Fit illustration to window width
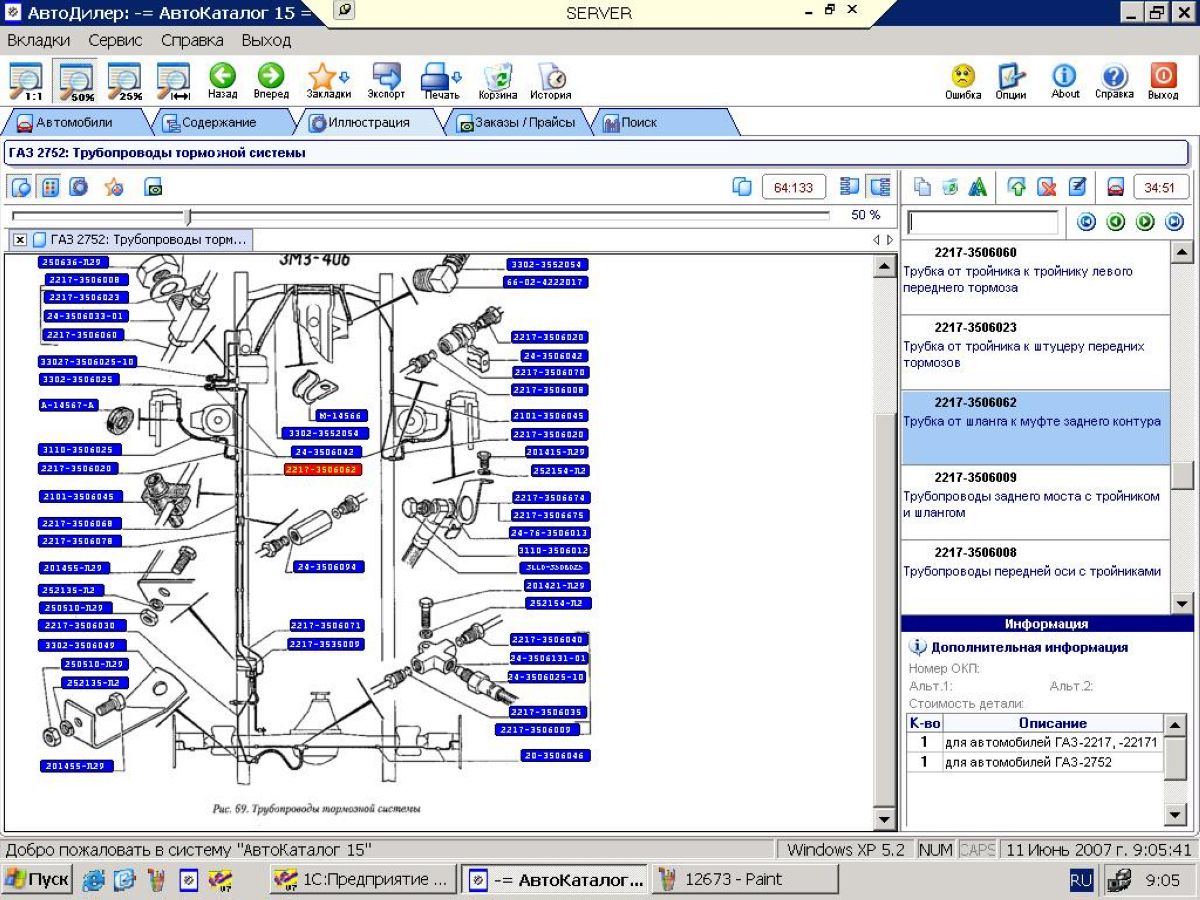Viewport: 1200px width, 900px height. (x=173, y=81)
